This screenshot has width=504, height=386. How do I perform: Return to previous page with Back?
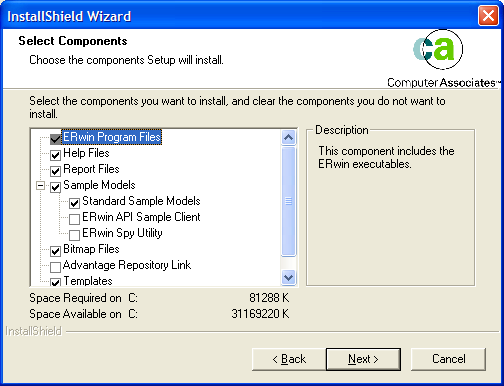[x=289, y=359]
